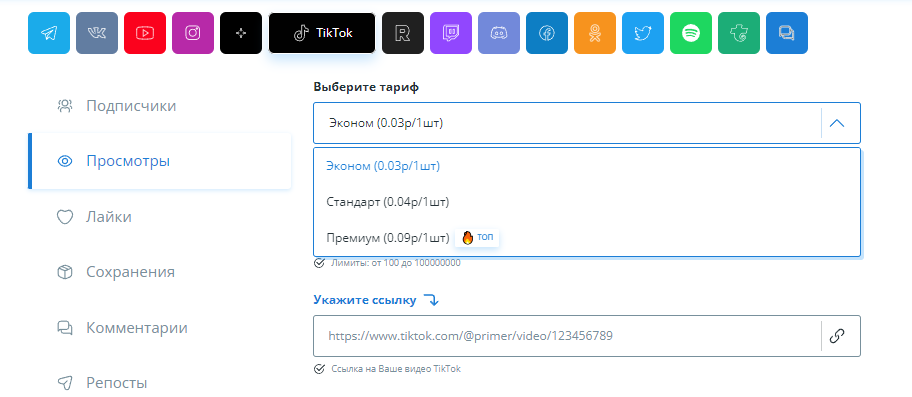Click the Выберите тариф label
The width and height of the screenshot is (912, 397).
point(366,87)
